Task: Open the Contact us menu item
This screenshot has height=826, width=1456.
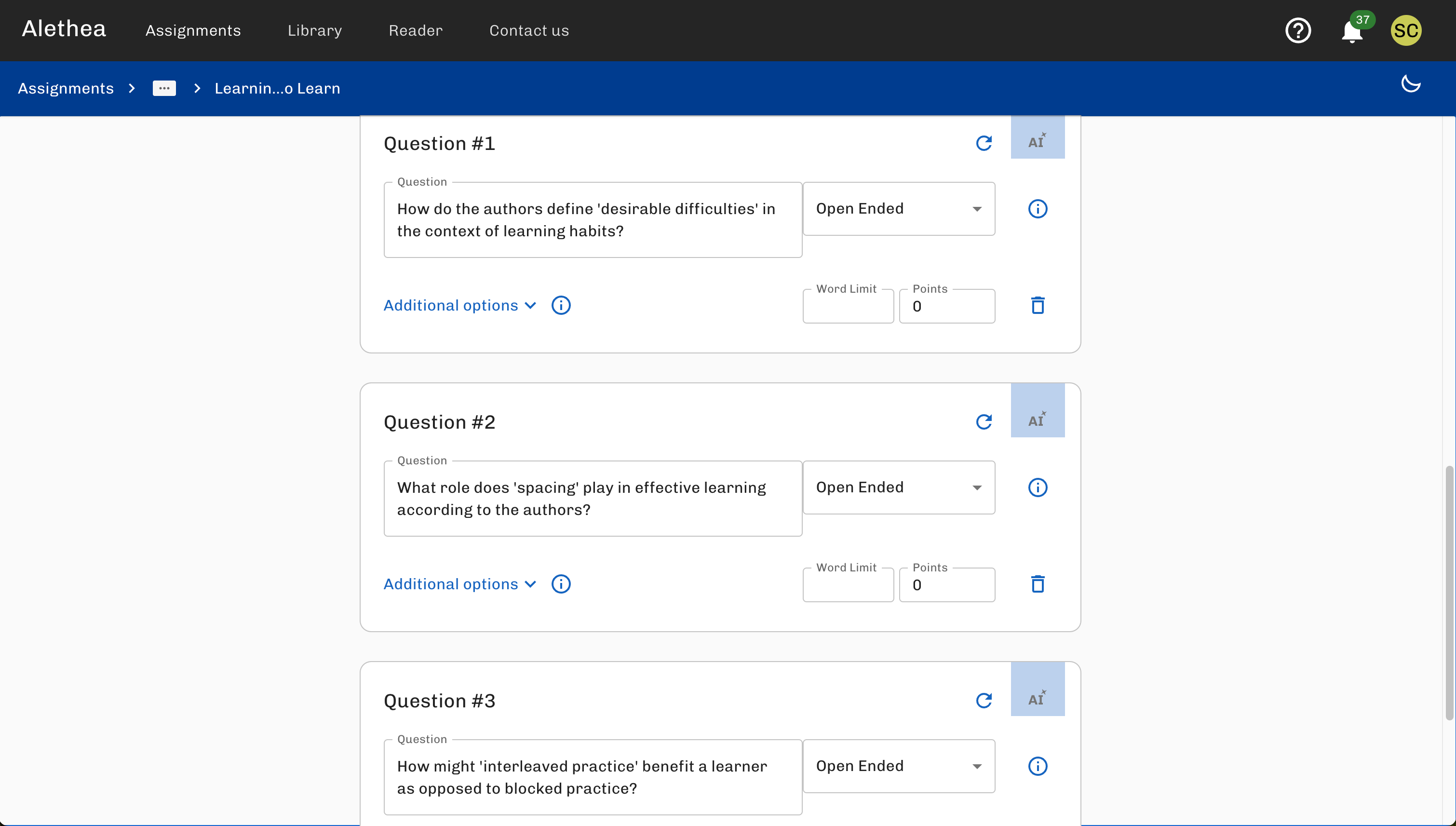Action: [528, 31]
